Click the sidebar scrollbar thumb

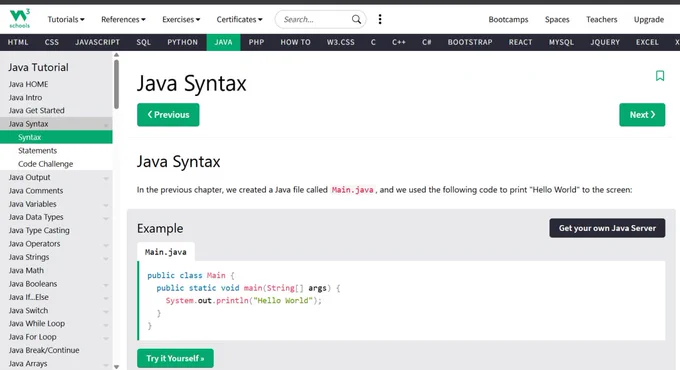click(116, 84)
